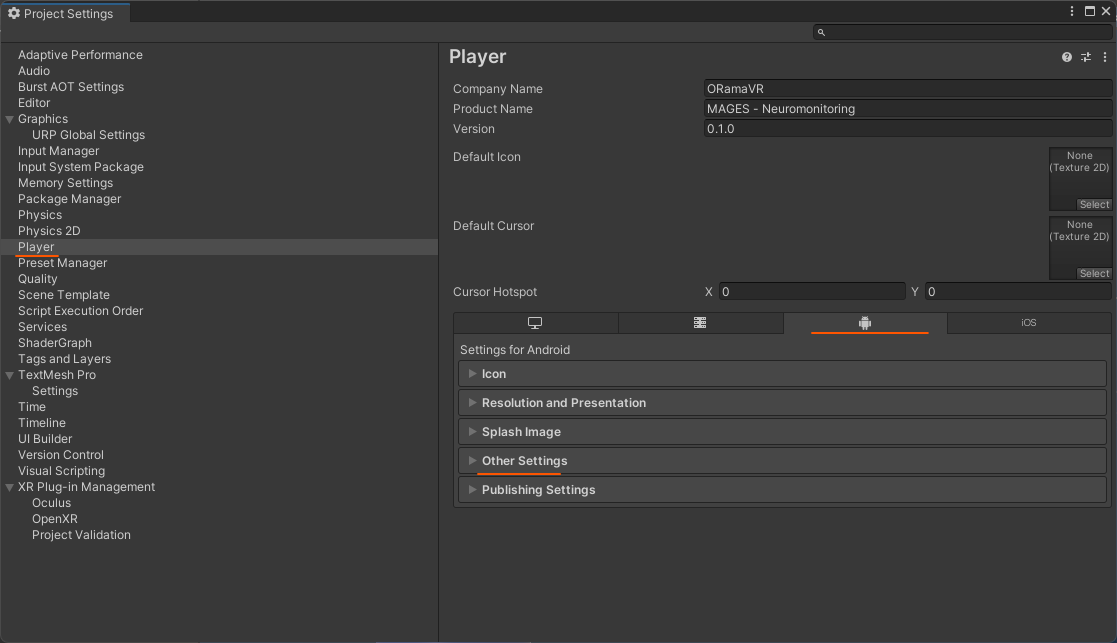Switch to the desktop standalone platform tab
Image resolution: width=1117 pixels, height=643 pixels.
tap(535, 323)
